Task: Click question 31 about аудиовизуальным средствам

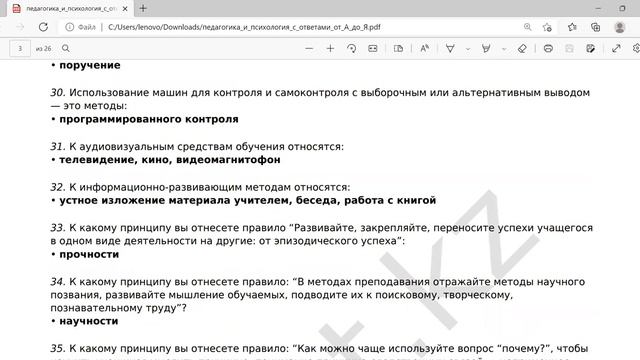Action: point(197,147)
